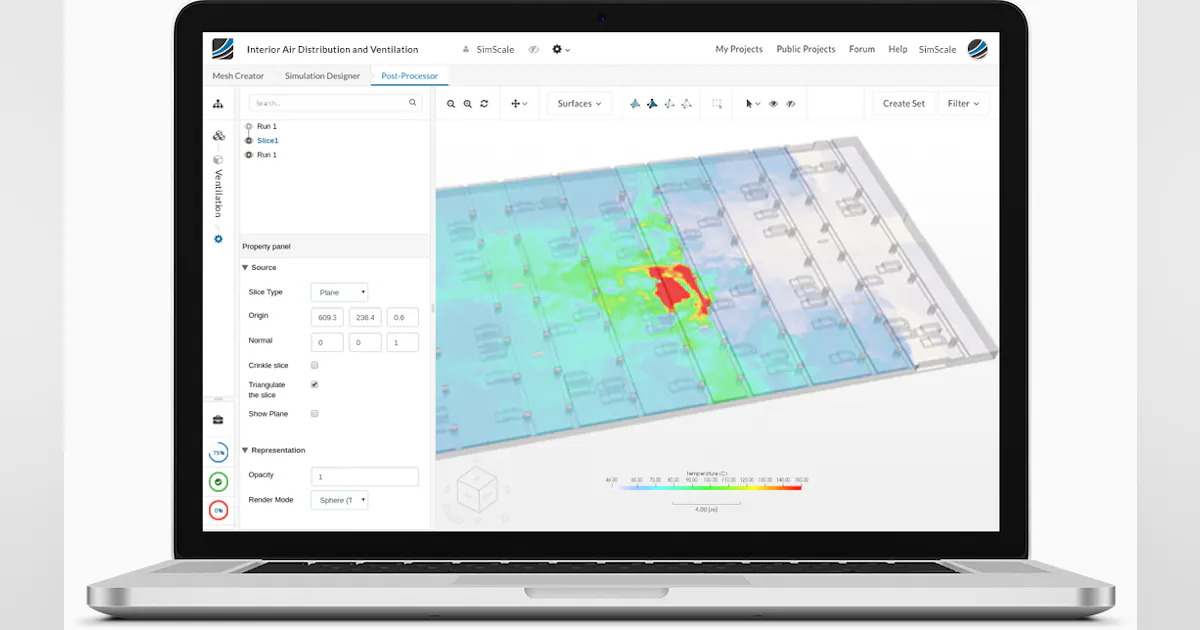Click the project visibility eye icon beside SimScale owner
1200x630 pixels.
pos(534,49)
